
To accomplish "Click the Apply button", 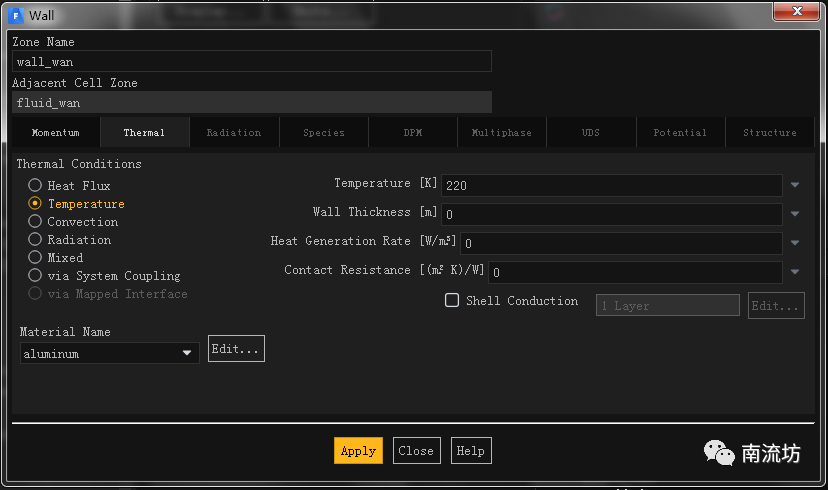I will 358,451.
